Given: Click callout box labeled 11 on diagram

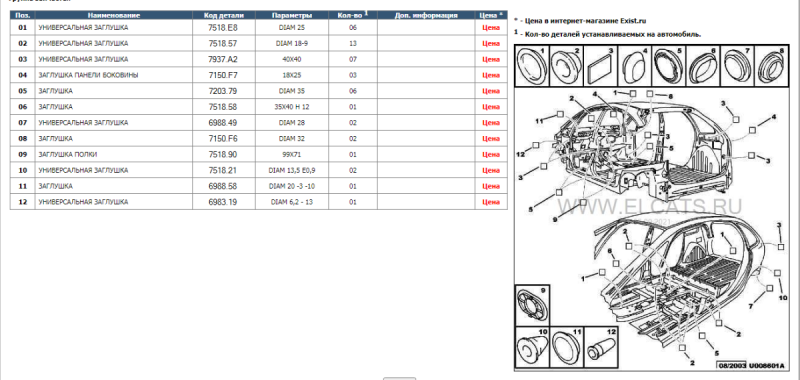Looking at the screenshot, I should click(x=560, y=114).
